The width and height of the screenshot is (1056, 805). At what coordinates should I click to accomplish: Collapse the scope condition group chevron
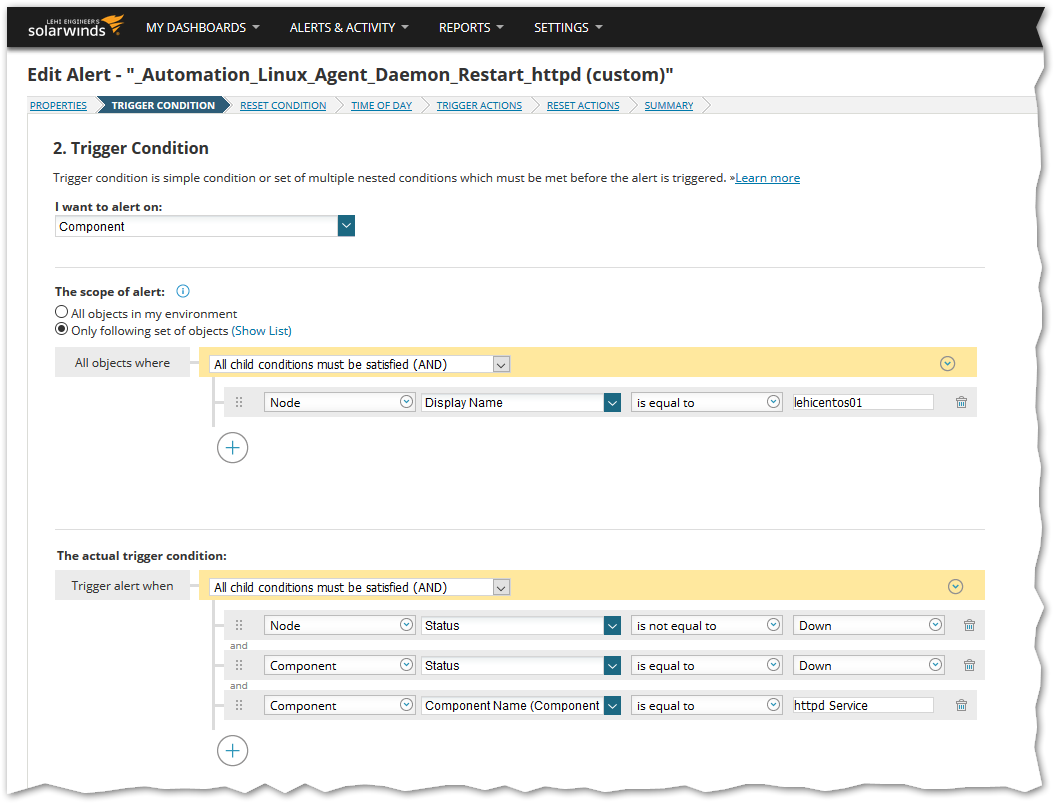(x=948, y=364)
